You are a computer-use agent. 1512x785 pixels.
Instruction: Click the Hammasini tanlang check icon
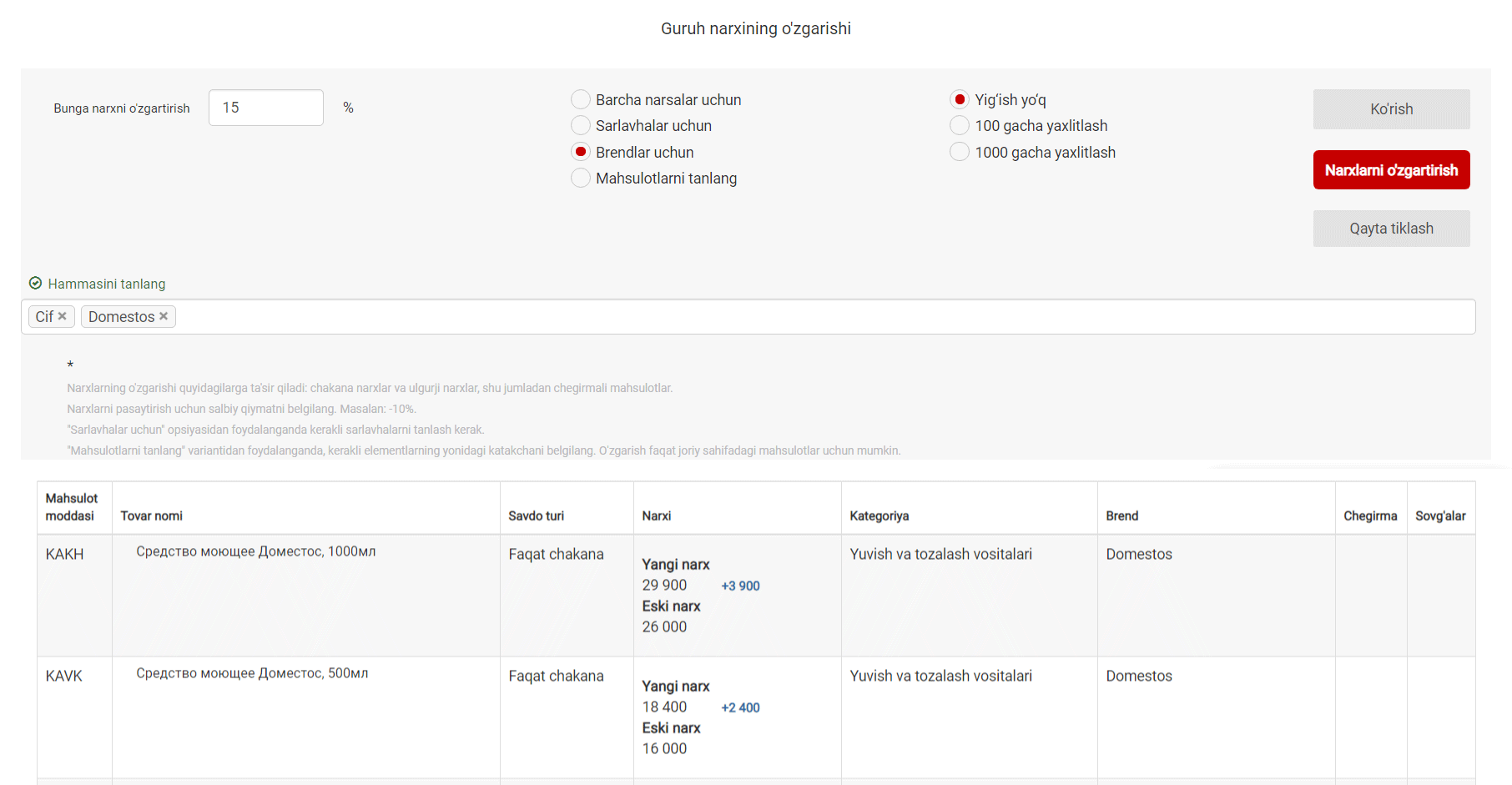(35, 284)
